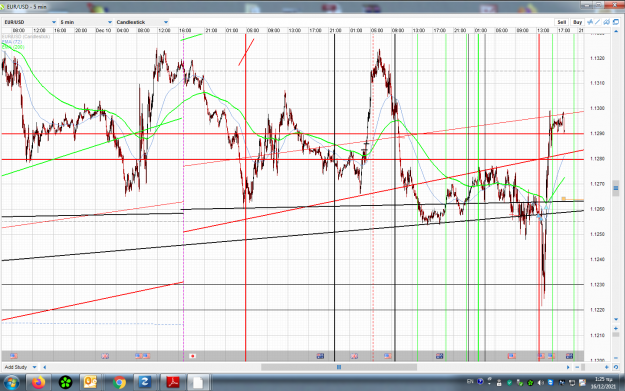
Task: Click the vertical scale handle on right
Action: point(616,188)
